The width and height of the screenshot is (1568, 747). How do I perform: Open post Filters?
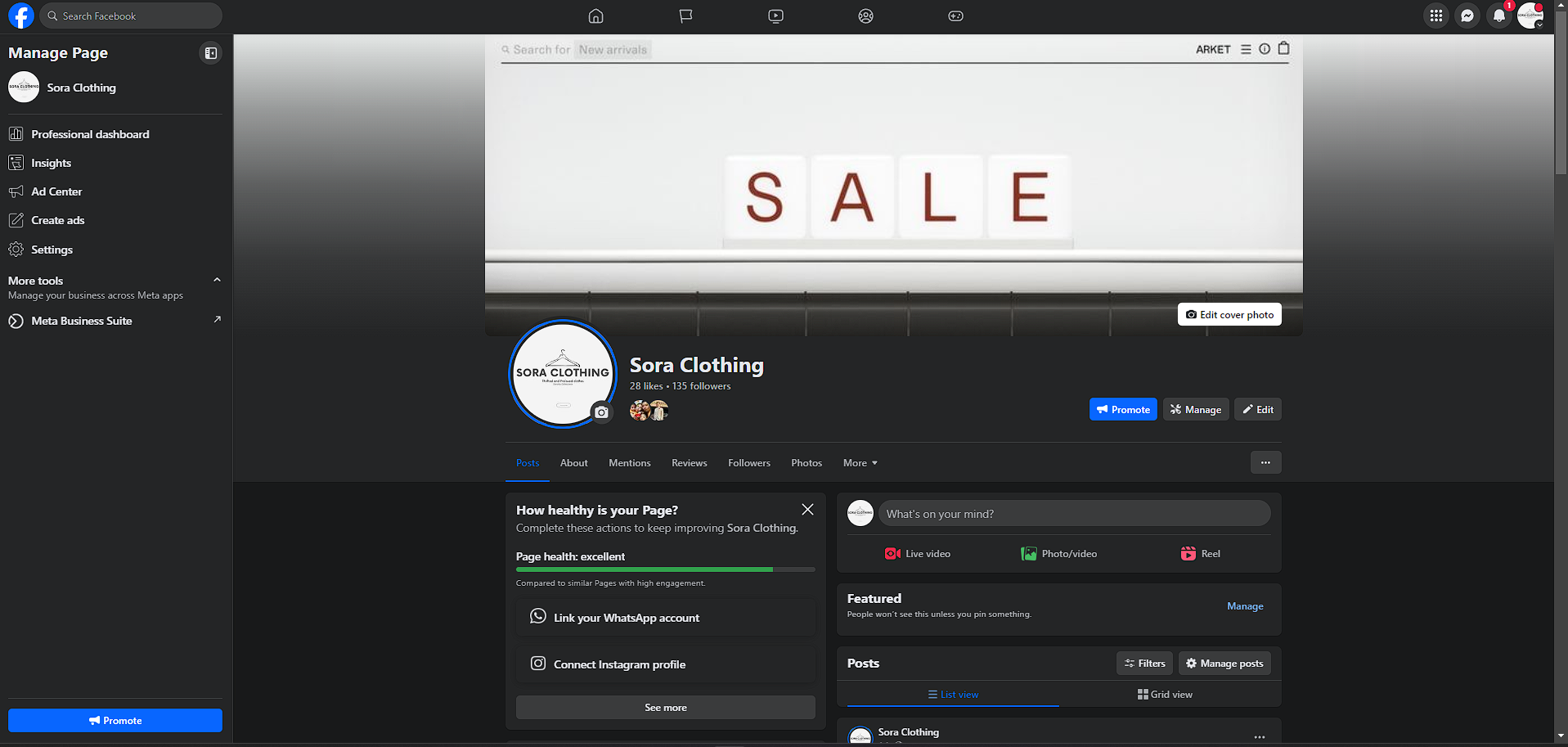[1144, 663]
